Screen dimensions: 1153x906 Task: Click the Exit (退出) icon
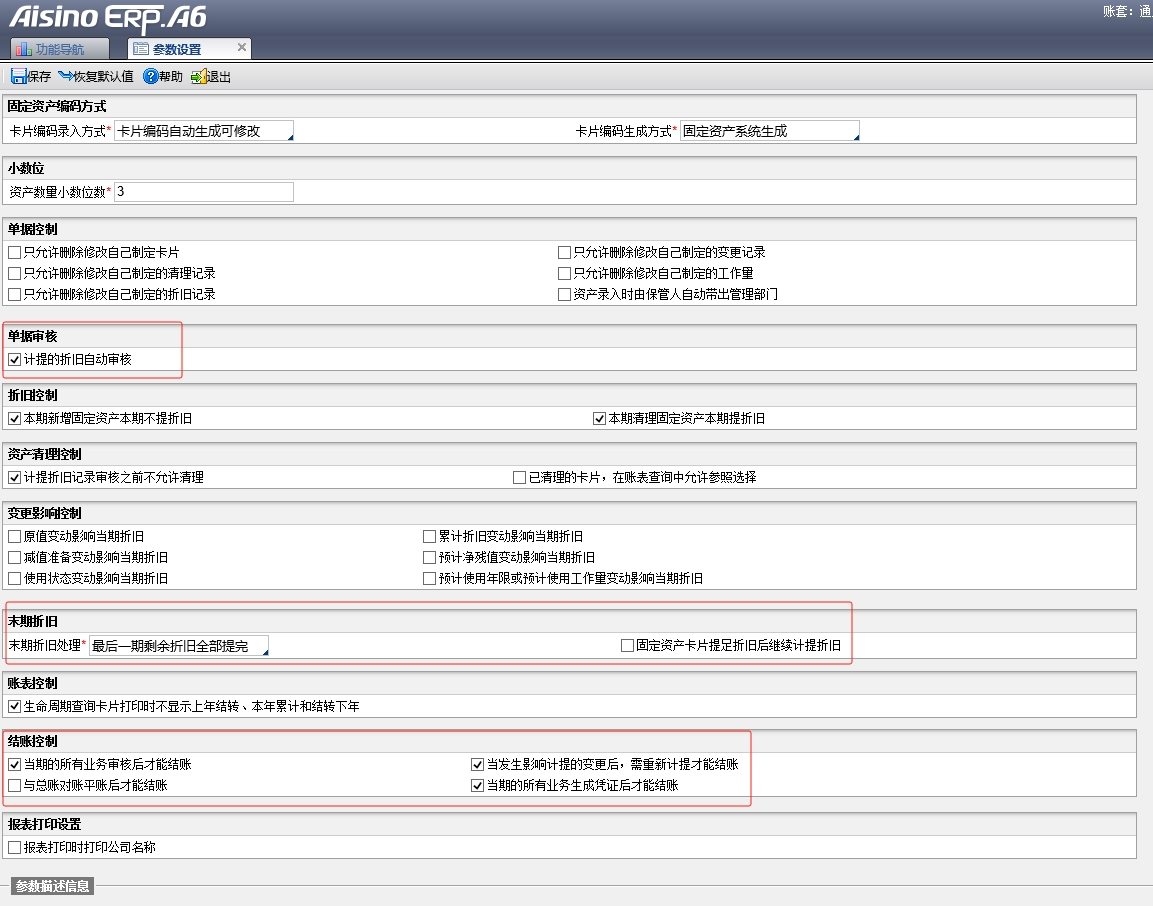click(198, 77)
